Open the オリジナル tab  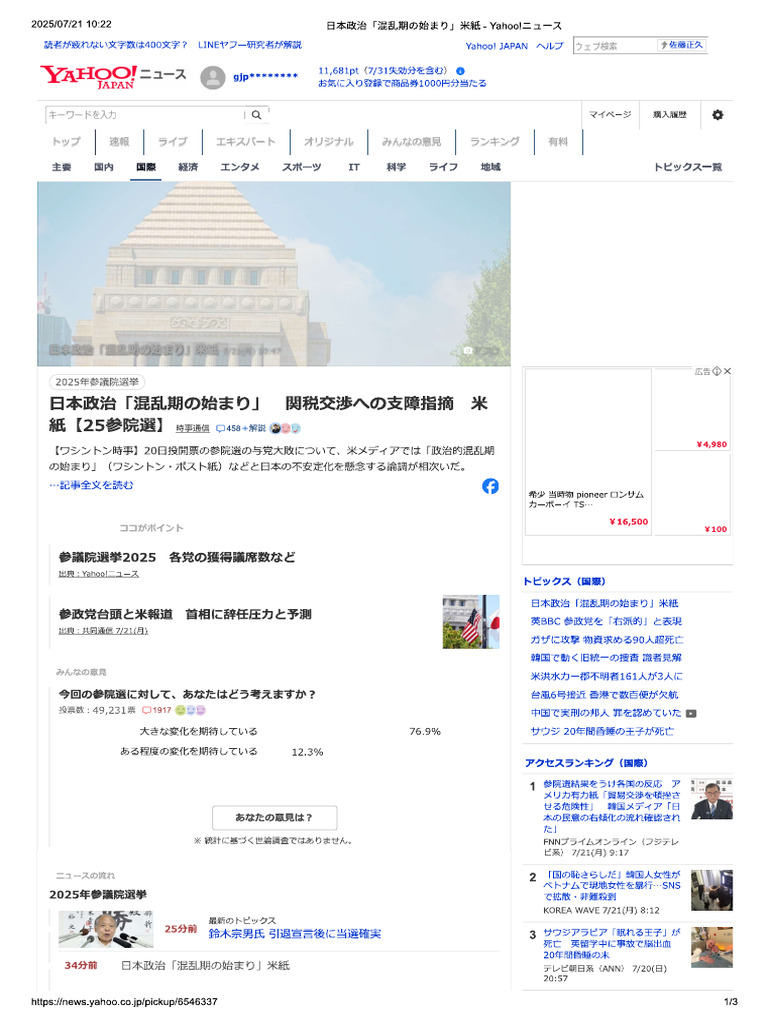(328, 142)
